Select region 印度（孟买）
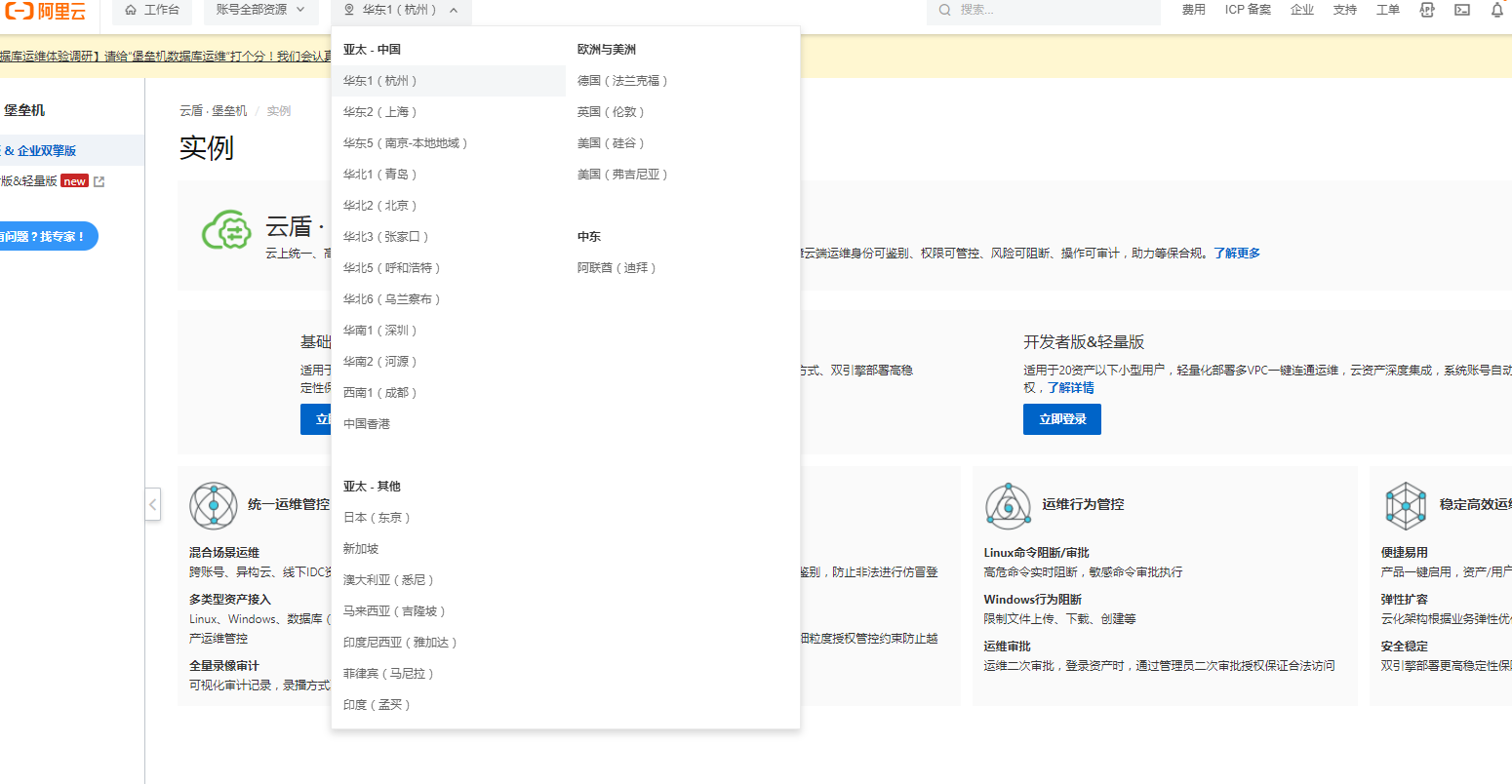 pos(449,705)
